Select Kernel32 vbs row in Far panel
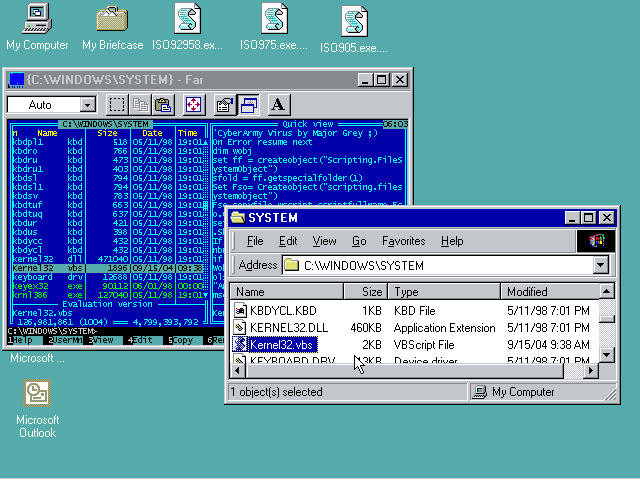Image resolution: width=640 pixels, height=480 pixels. coord(108,268)
